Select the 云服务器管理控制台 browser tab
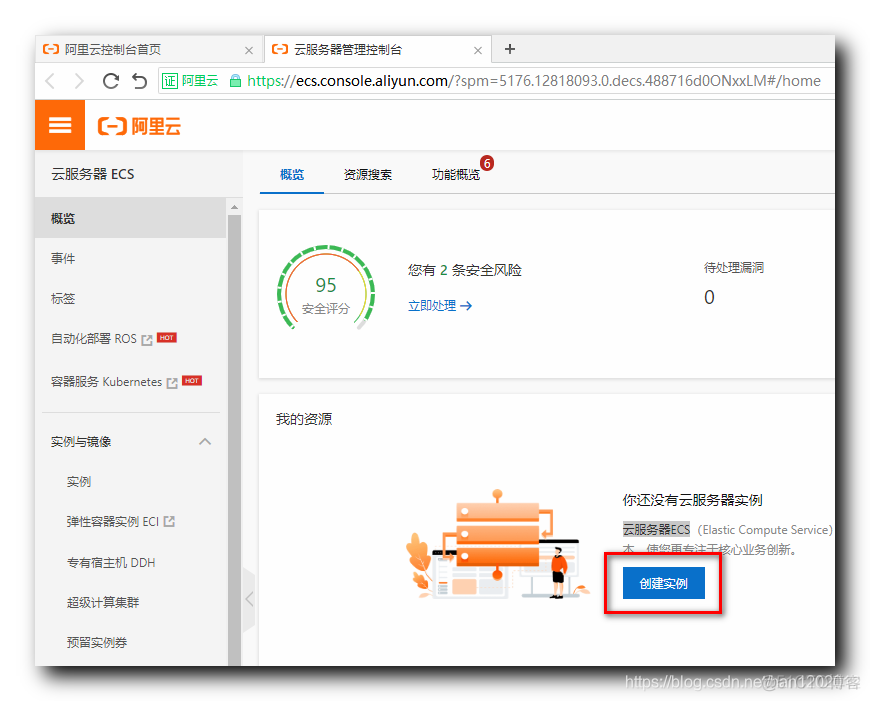This screenshot has height=701, width=870. pyautogui.click(x=378, y=50)
